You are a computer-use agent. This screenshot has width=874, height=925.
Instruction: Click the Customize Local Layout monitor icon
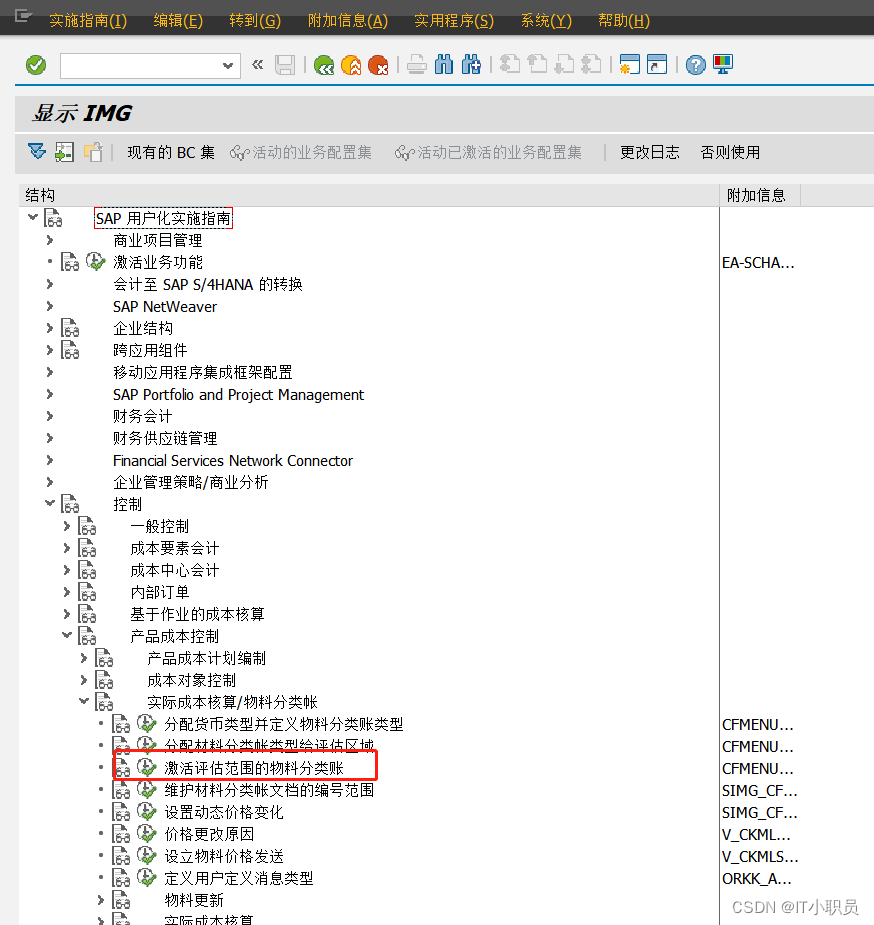[723, 64]
